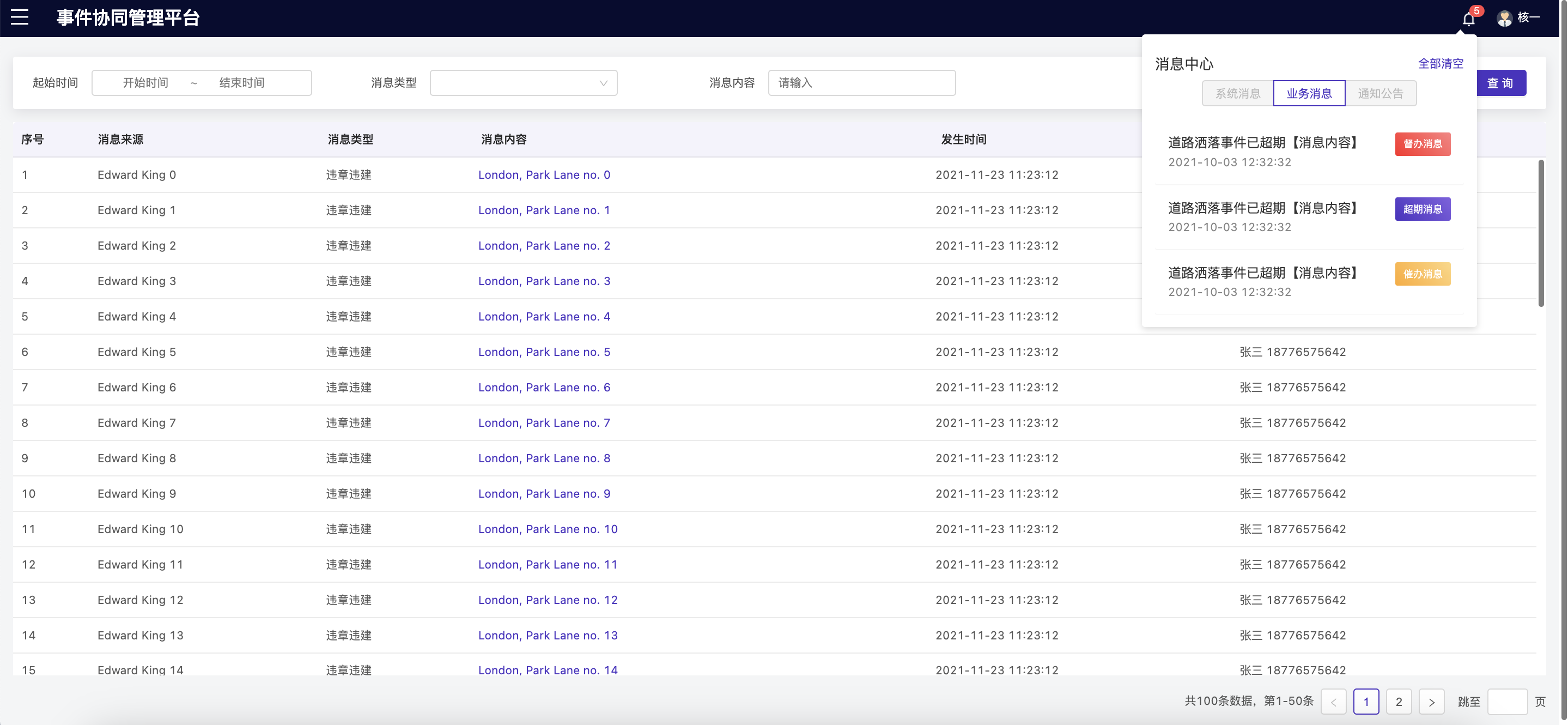Click the 开始时间 date field
The width and height of the screenshot is (1568, 725).
tap(145, 83)
